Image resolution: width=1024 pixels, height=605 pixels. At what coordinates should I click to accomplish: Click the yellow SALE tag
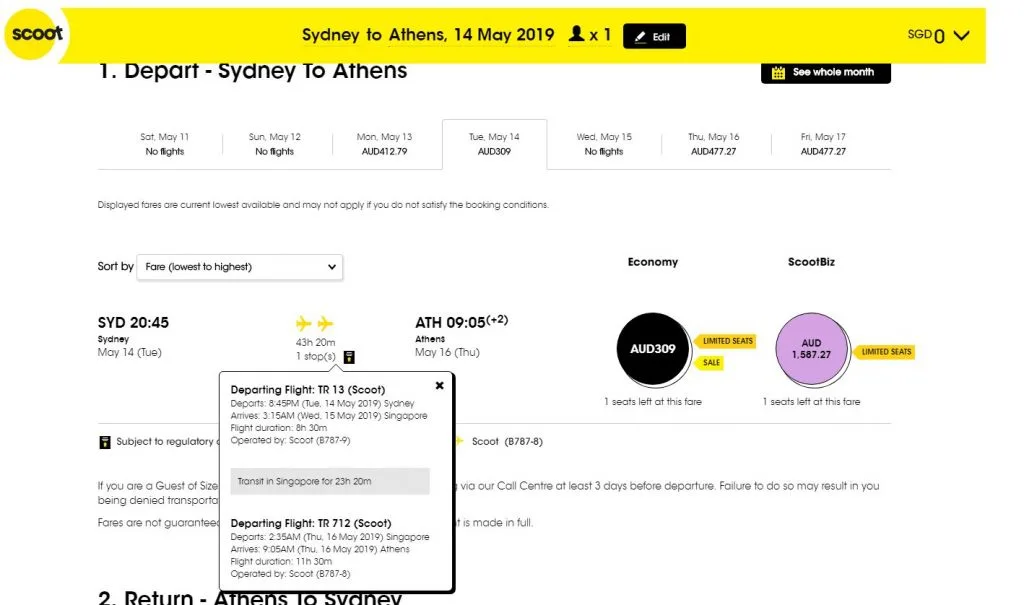[711, 363]
